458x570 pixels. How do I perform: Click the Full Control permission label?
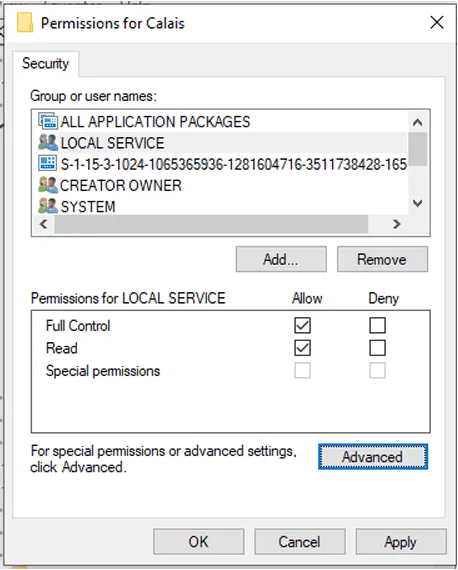(78, 325)
